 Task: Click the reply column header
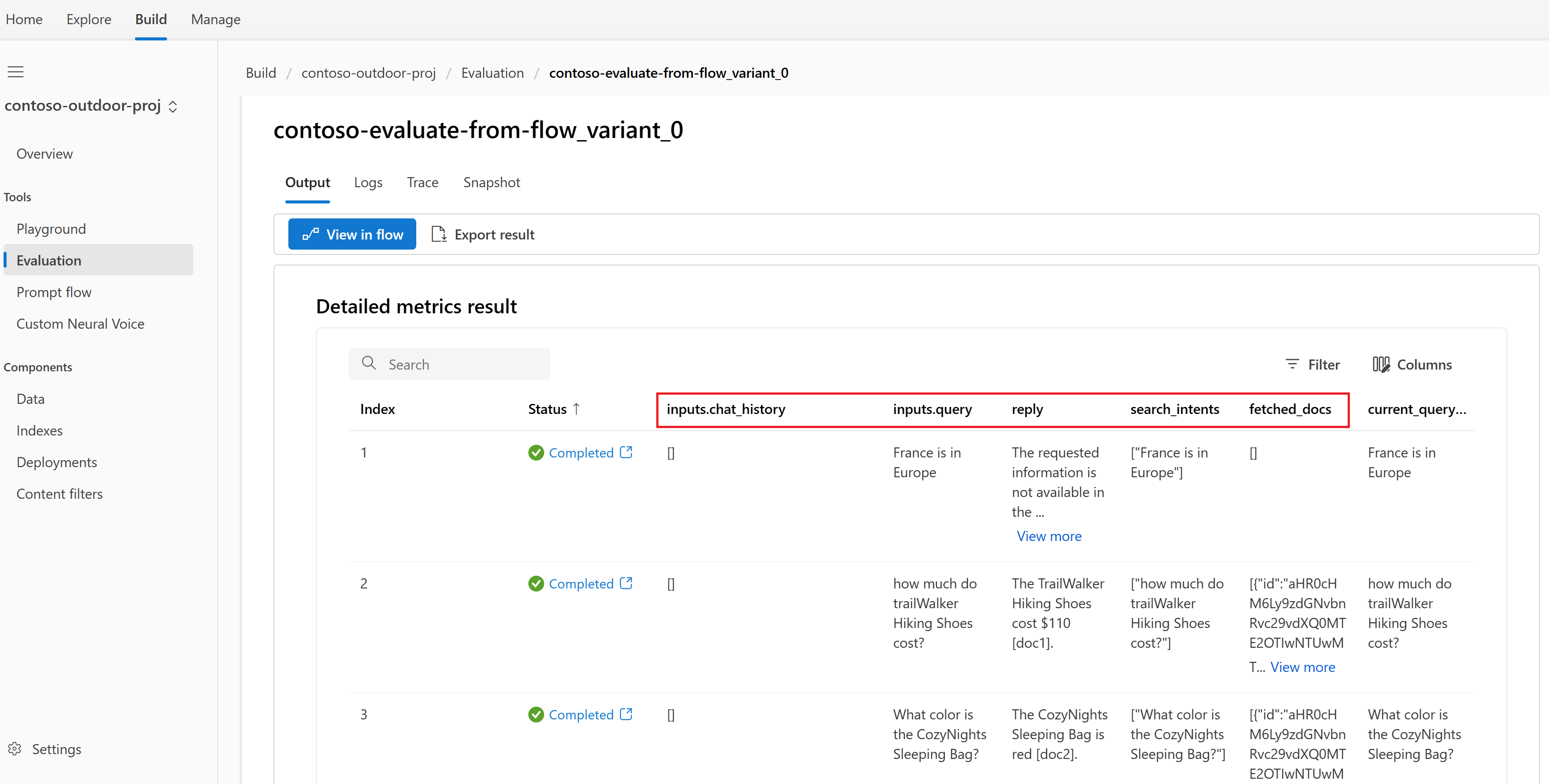click(x=1027, y=410)
